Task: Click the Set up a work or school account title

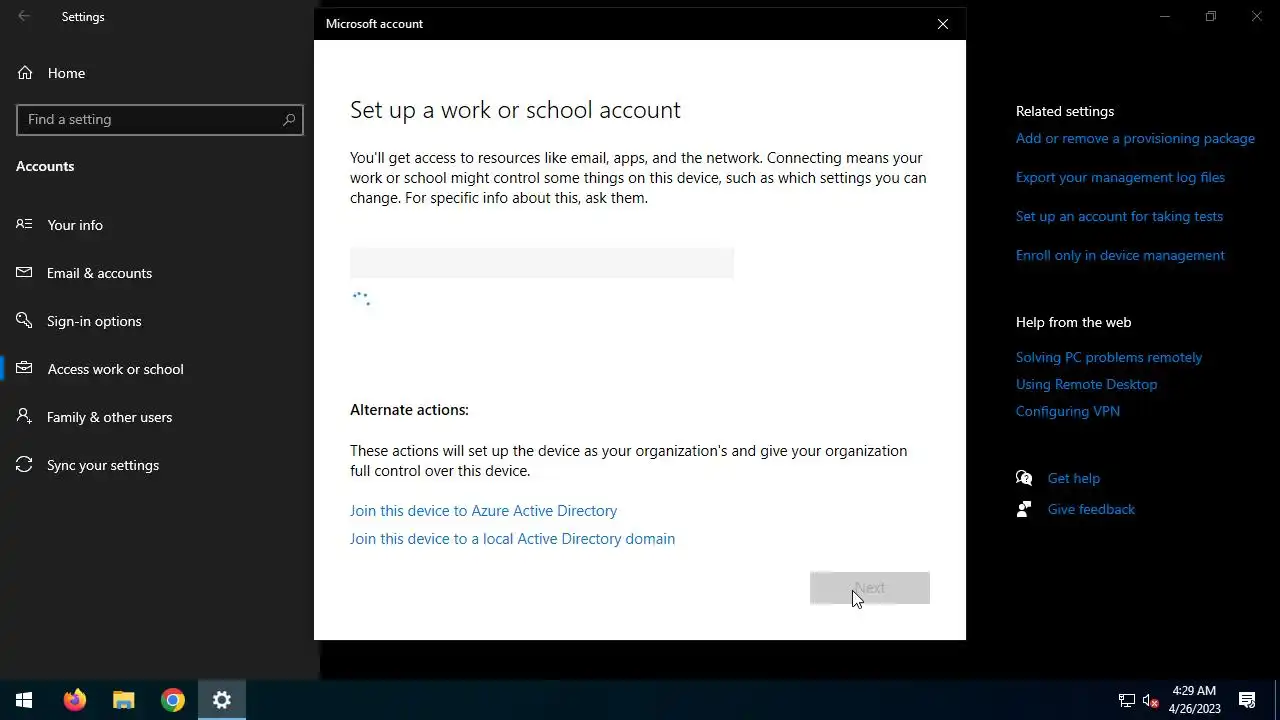Action: coord(515,110)
